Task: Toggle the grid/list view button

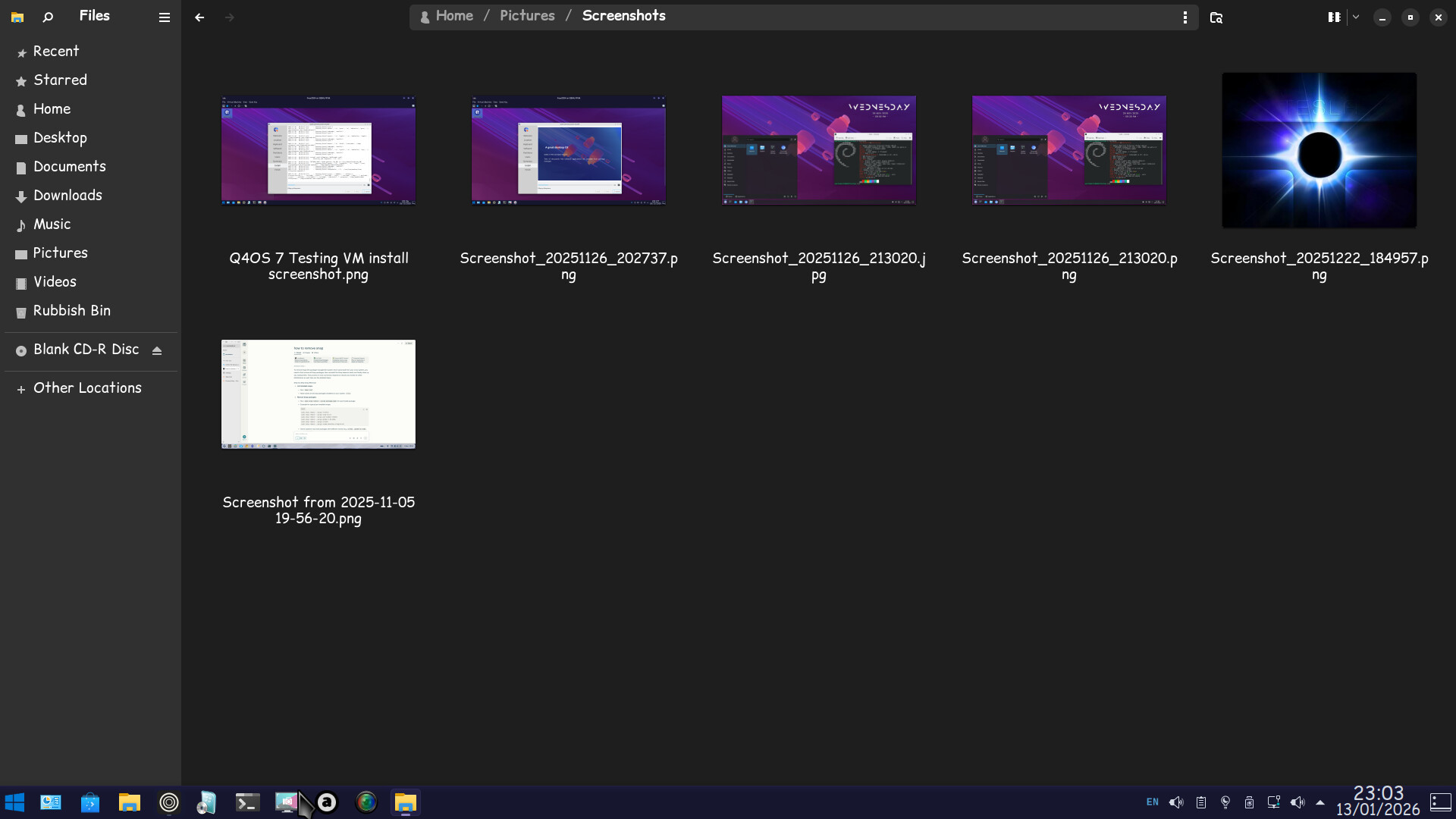Action: pyautogui.click(x=1334, y=17)
